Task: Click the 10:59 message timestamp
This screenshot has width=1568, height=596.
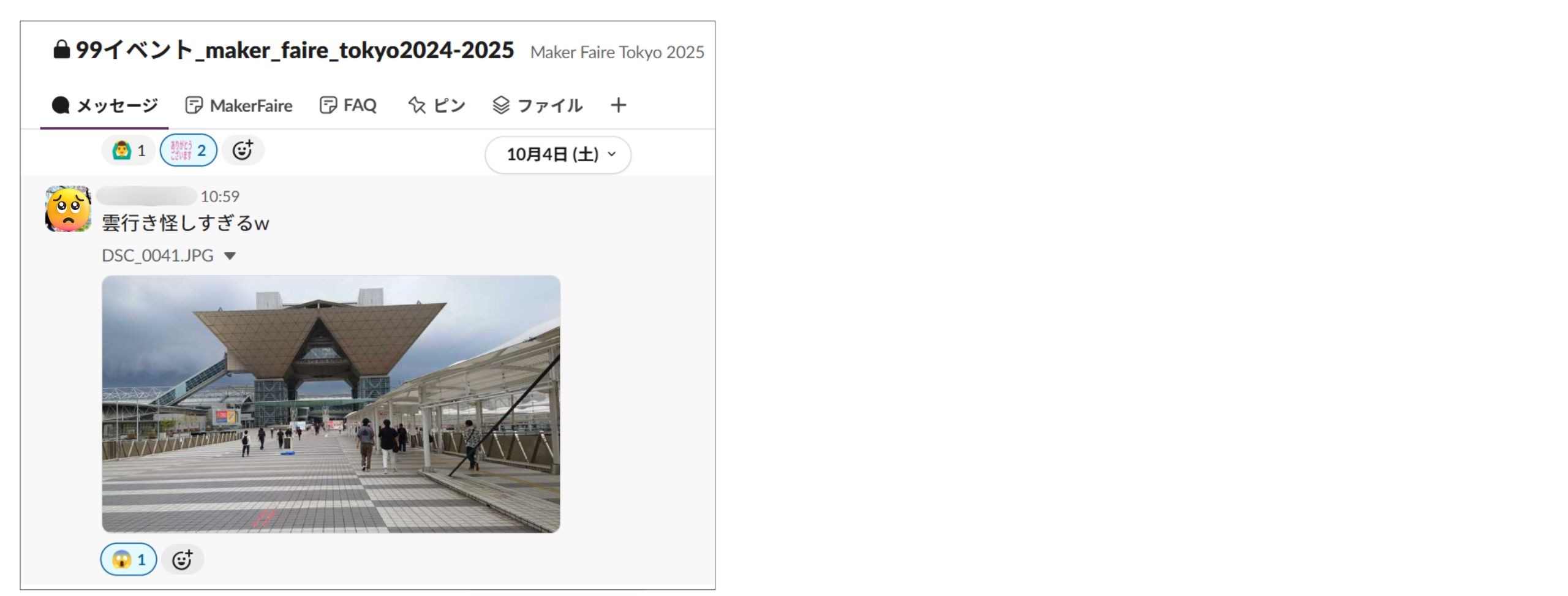Action: (x=220, y=197)
